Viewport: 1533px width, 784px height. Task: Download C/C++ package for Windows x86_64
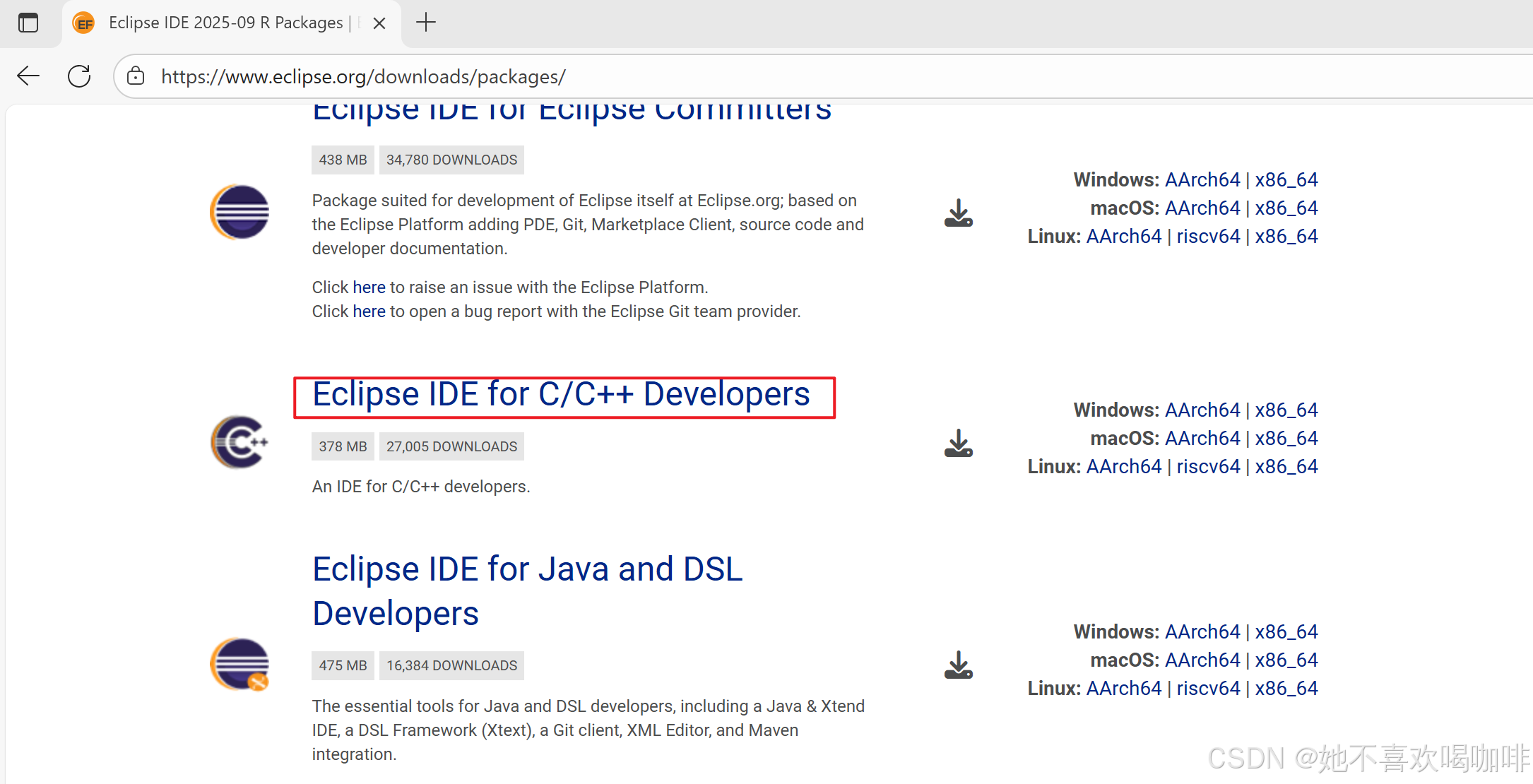coord(1286,410)
